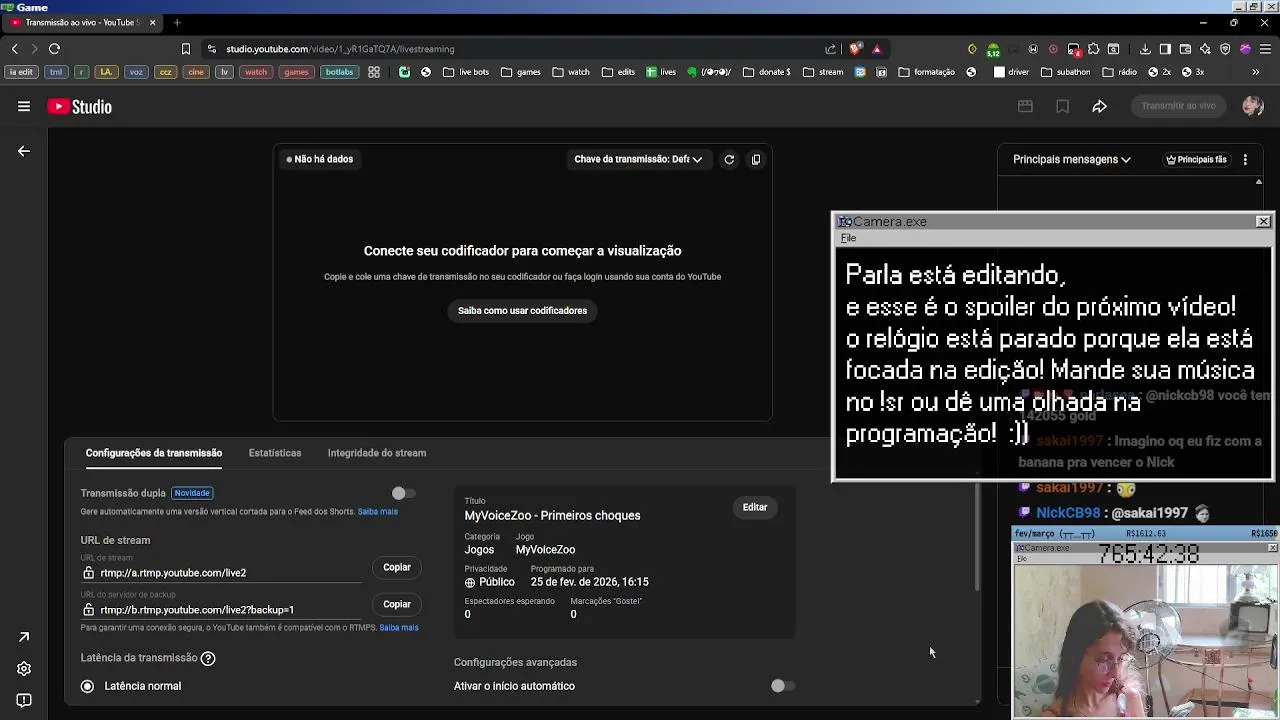Click the browser back arrow

point(14,48)
